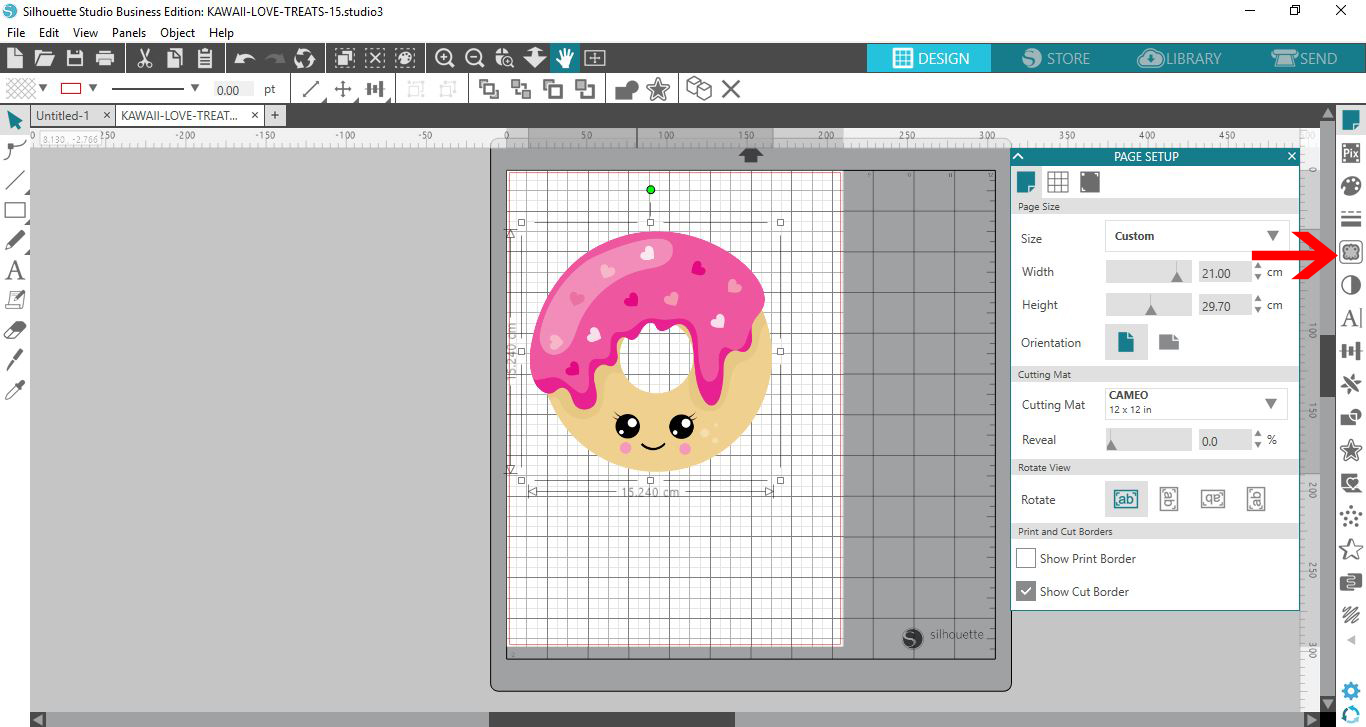
Task: Expand the fill pattern dropdown arrow
Action: (x=41, y=88)
